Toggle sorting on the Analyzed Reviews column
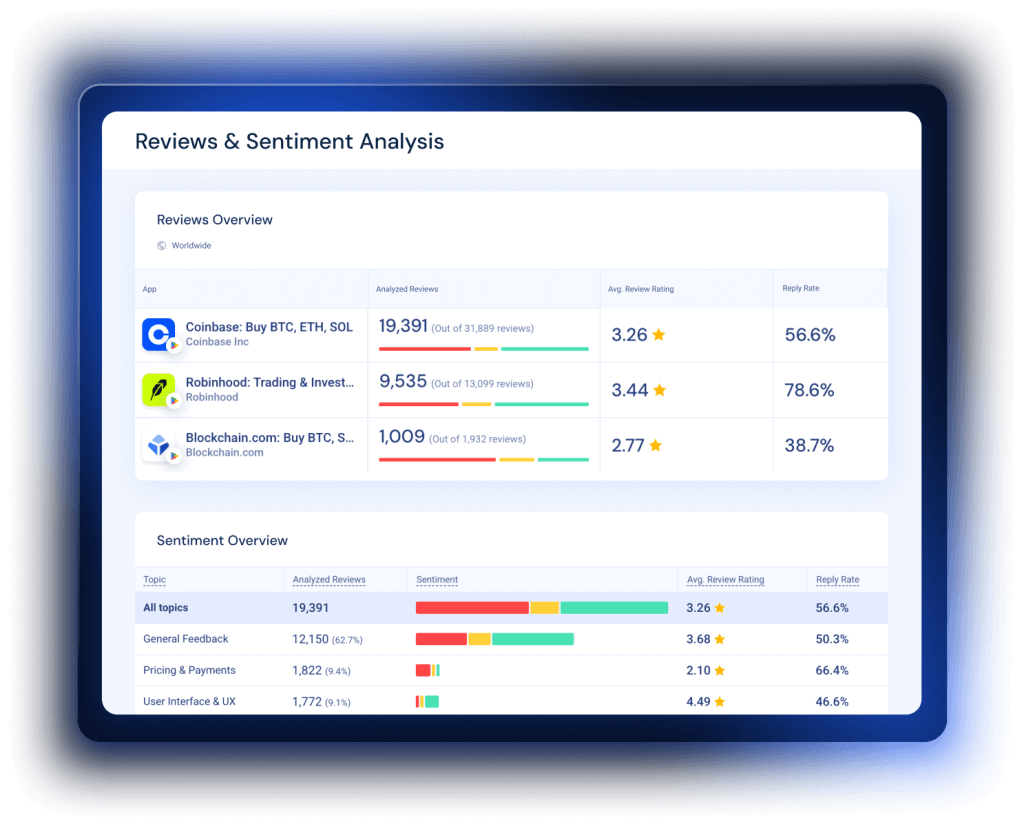Image resolution: width=1024 pixels, height=826 pixels. click(x=328, y=580)
